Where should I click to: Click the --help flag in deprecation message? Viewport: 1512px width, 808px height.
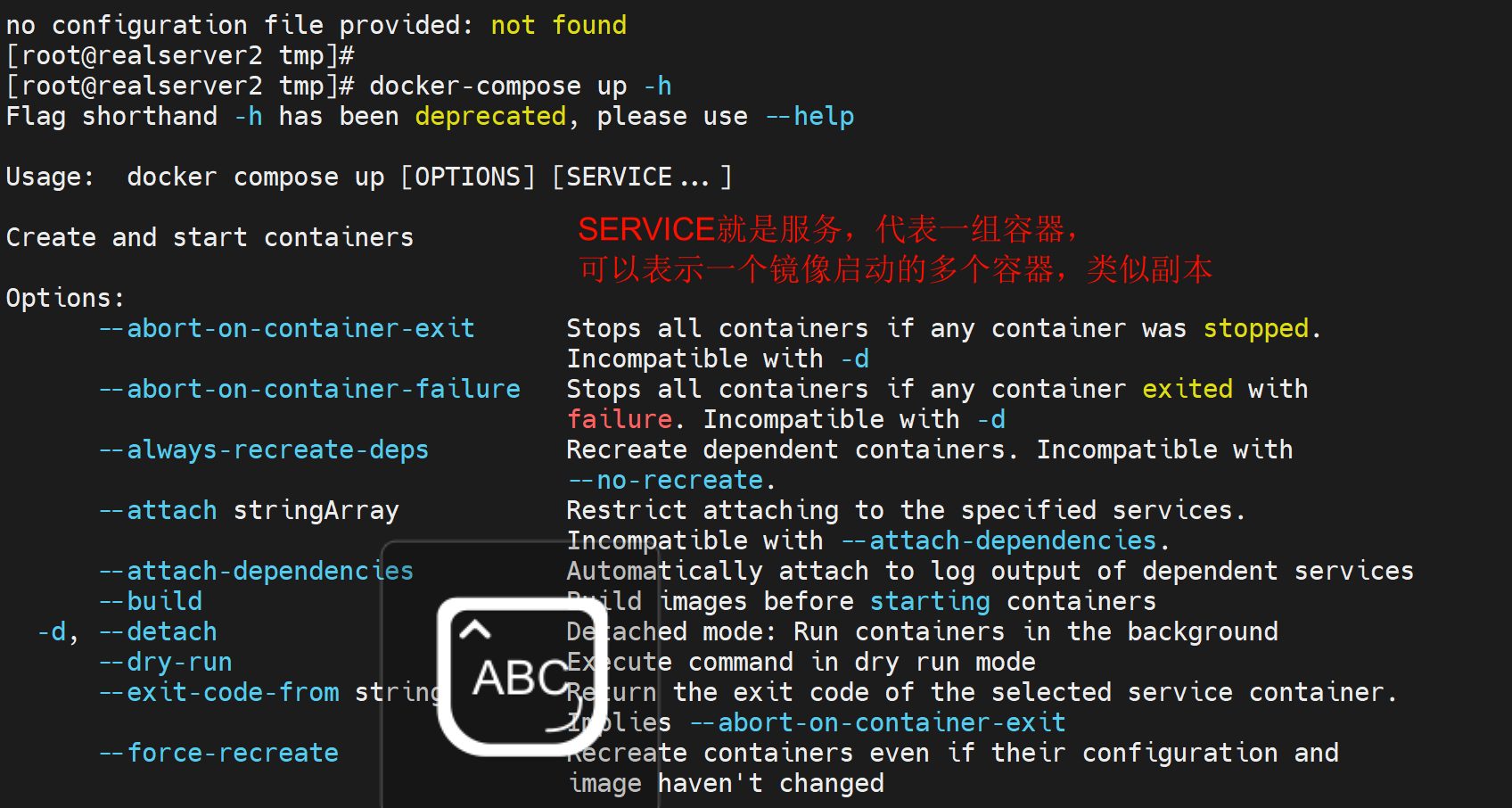pyautogui.click(x=809, y=117)
